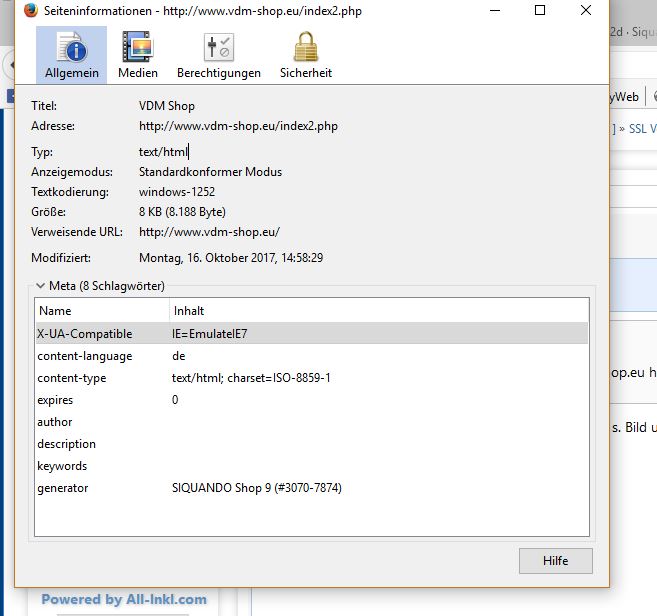
Task: Click into the Adresse URL field
Action: 238,127
